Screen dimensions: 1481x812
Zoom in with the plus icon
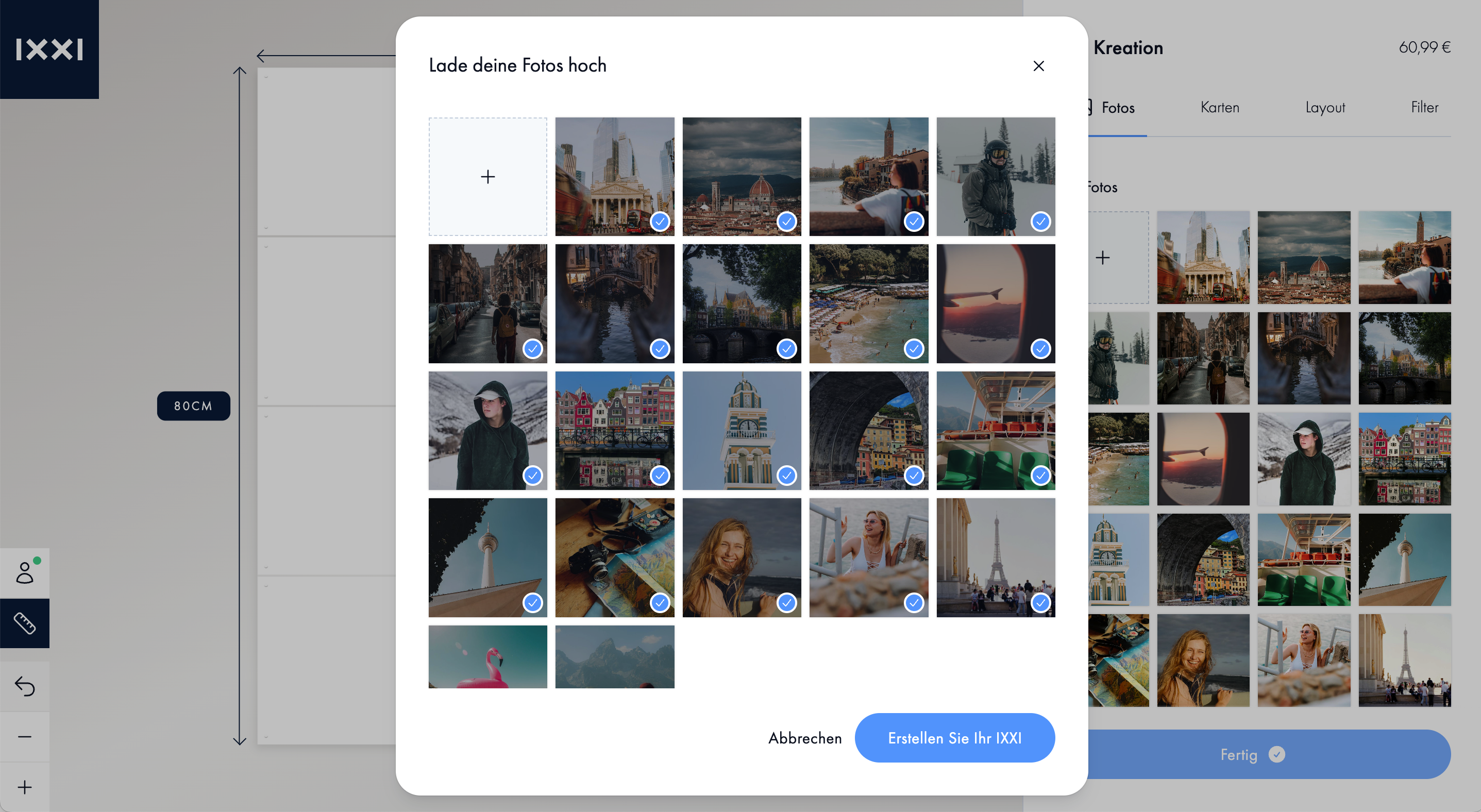pyautogui.click(x=25, y=787)
